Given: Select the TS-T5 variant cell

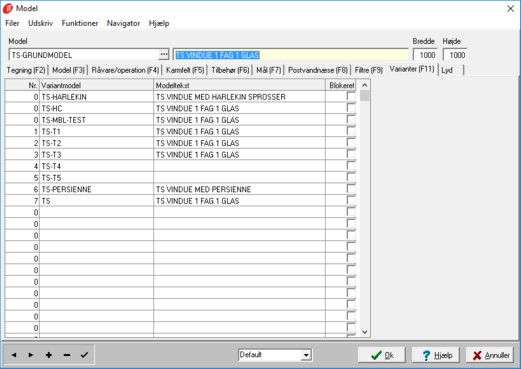Looking at the screenshot, I should (96, 178).
